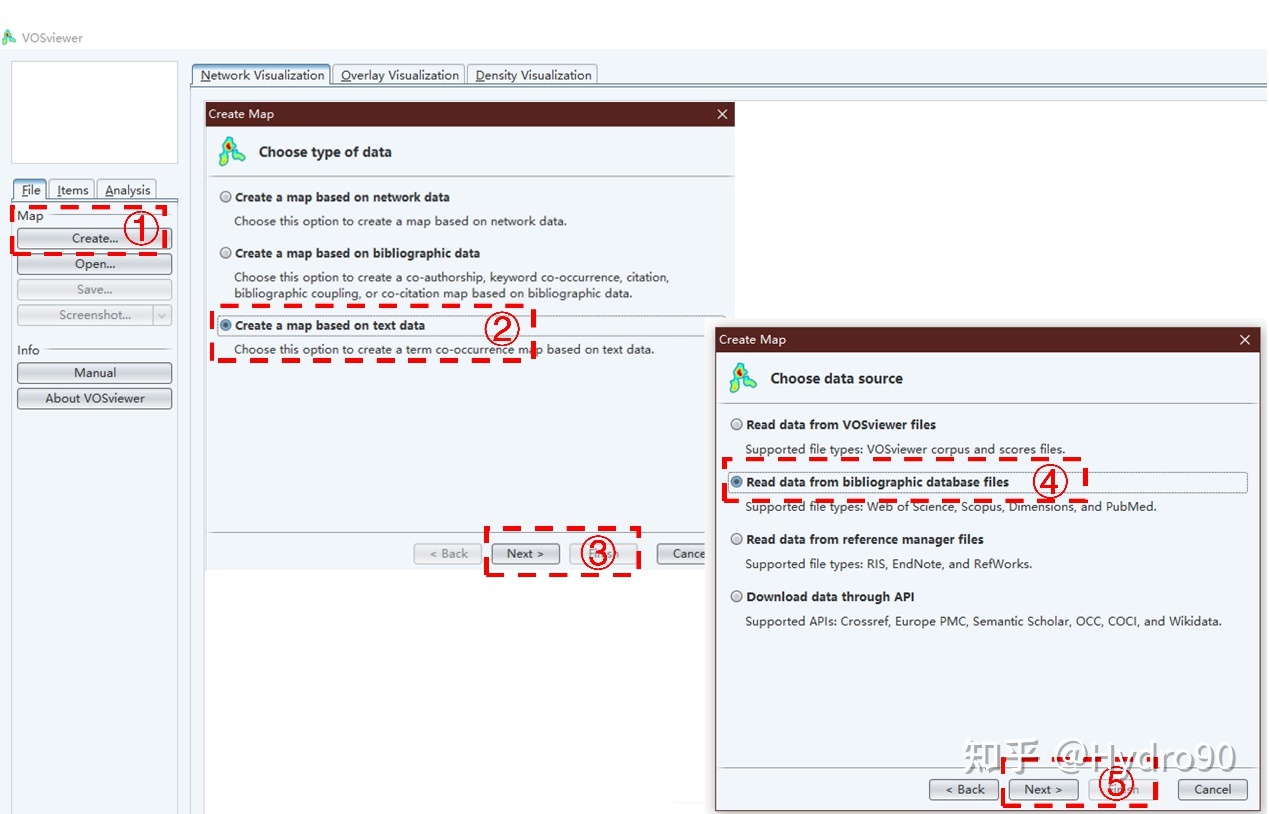Click the heatmap icon beside Choose data source
Viewport: 1269px width, 814px height.
pyautogui.click(x=743, y=378)
